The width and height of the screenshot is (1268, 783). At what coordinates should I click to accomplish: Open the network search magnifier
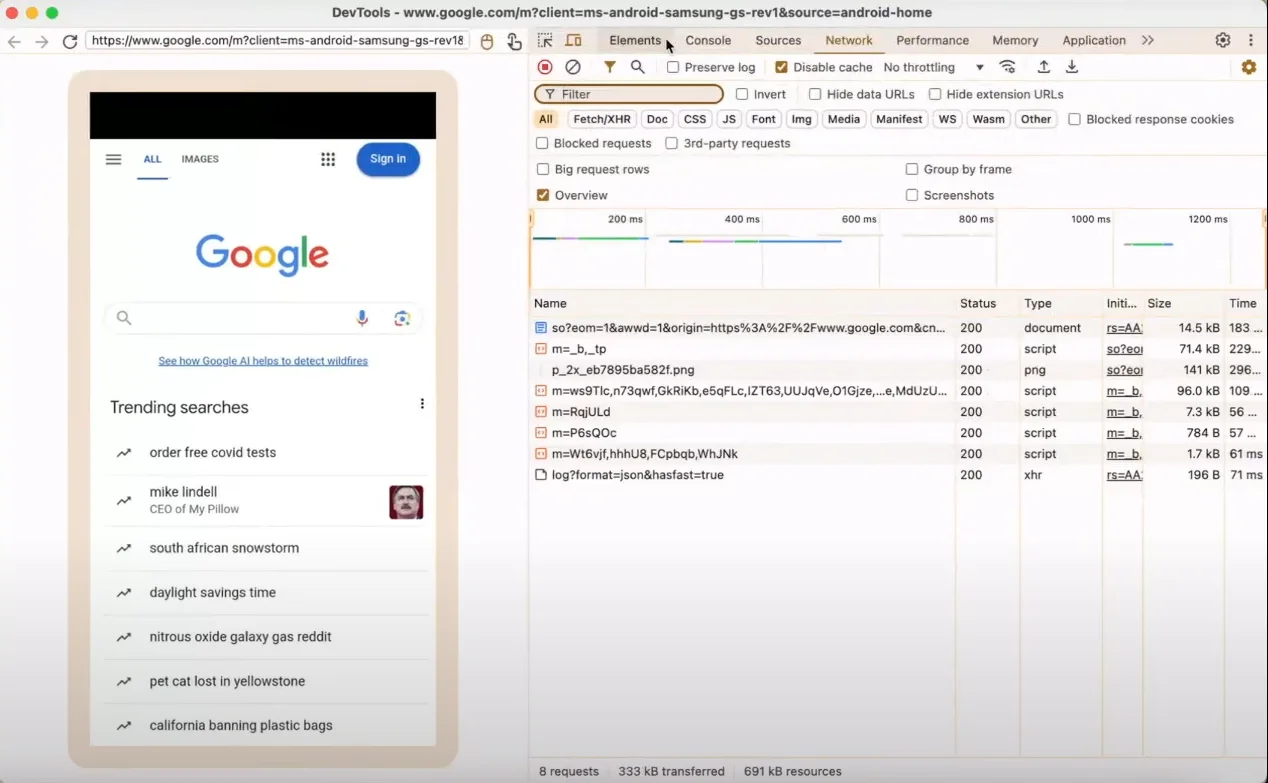637,67
